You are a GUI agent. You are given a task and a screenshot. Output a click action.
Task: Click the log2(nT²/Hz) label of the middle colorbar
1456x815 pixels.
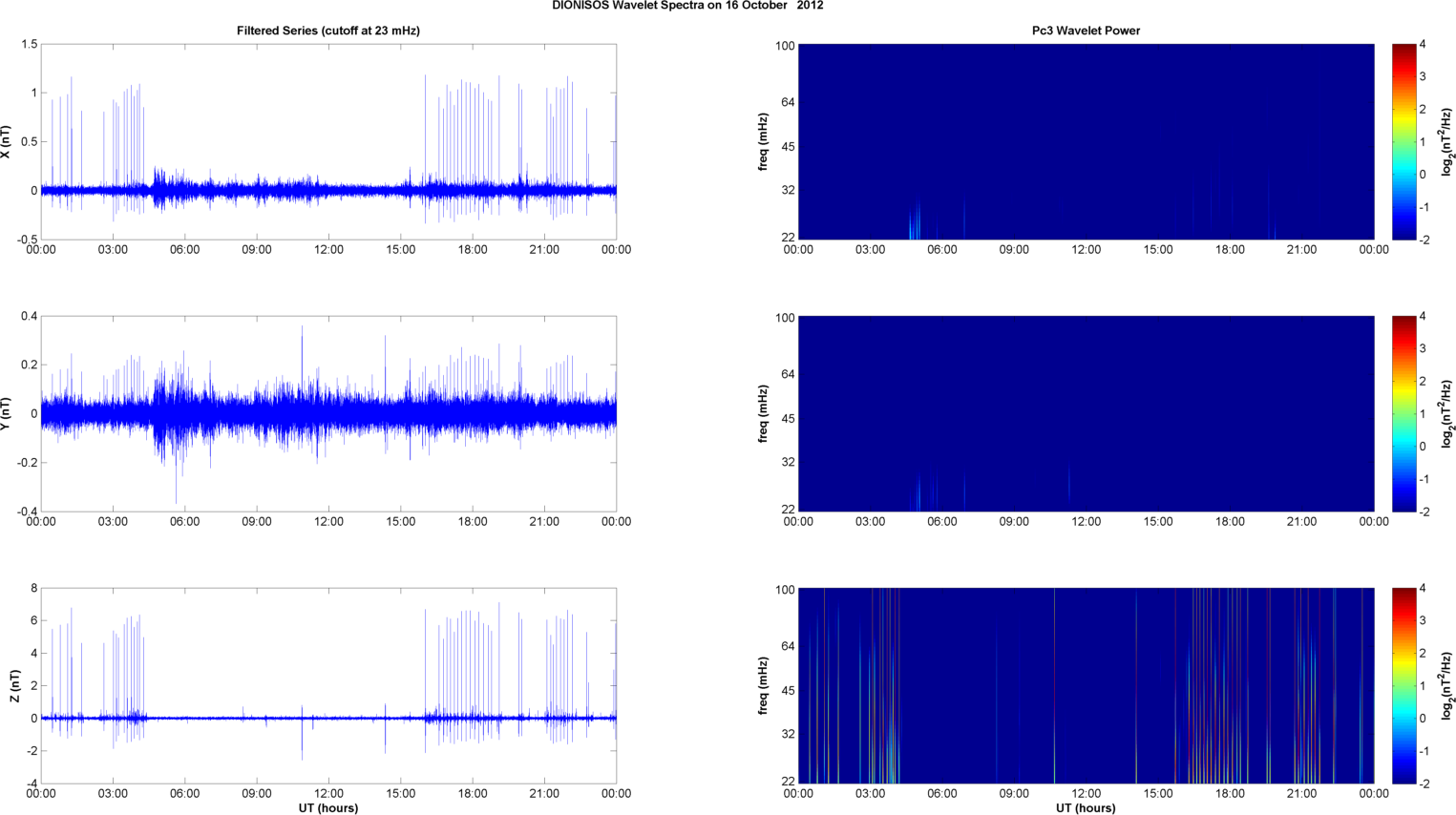tap(1447, 414)
